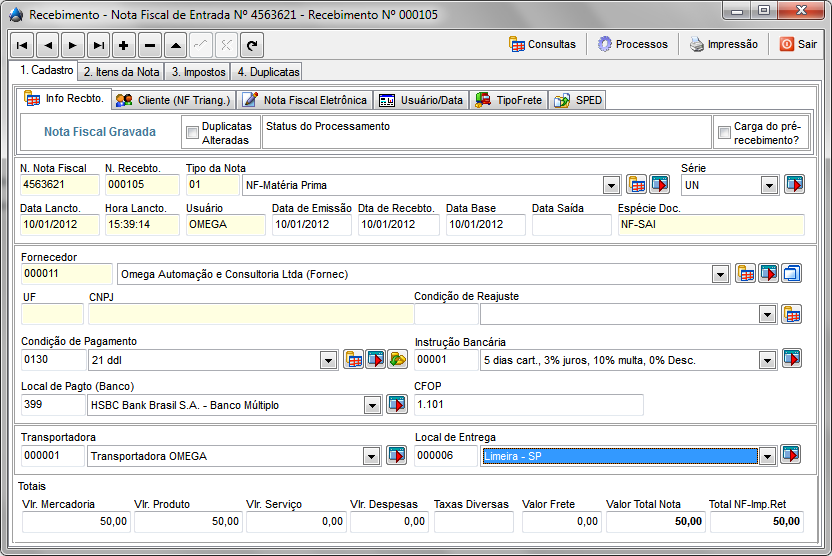Open the Local de Entrega dropdown
The image size is (832, 556).
pos(767,456)
